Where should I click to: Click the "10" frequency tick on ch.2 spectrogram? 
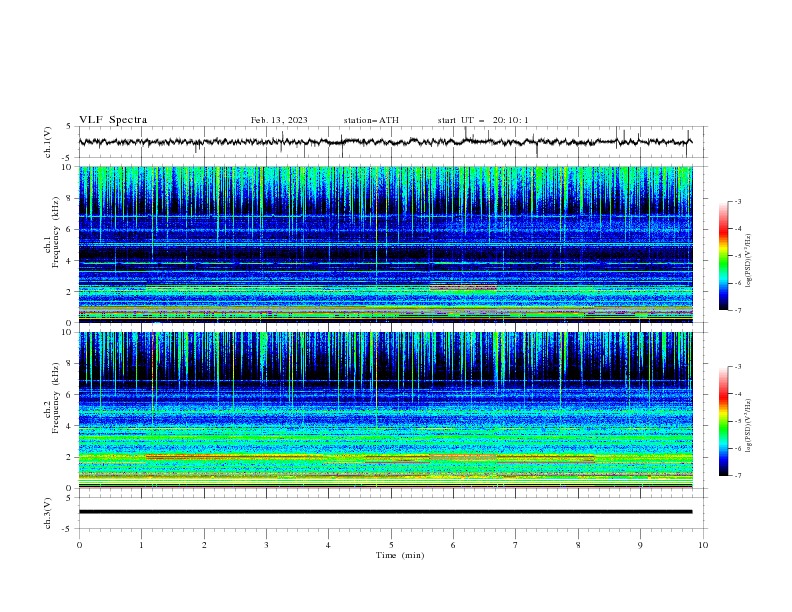(x=68, y=332)
